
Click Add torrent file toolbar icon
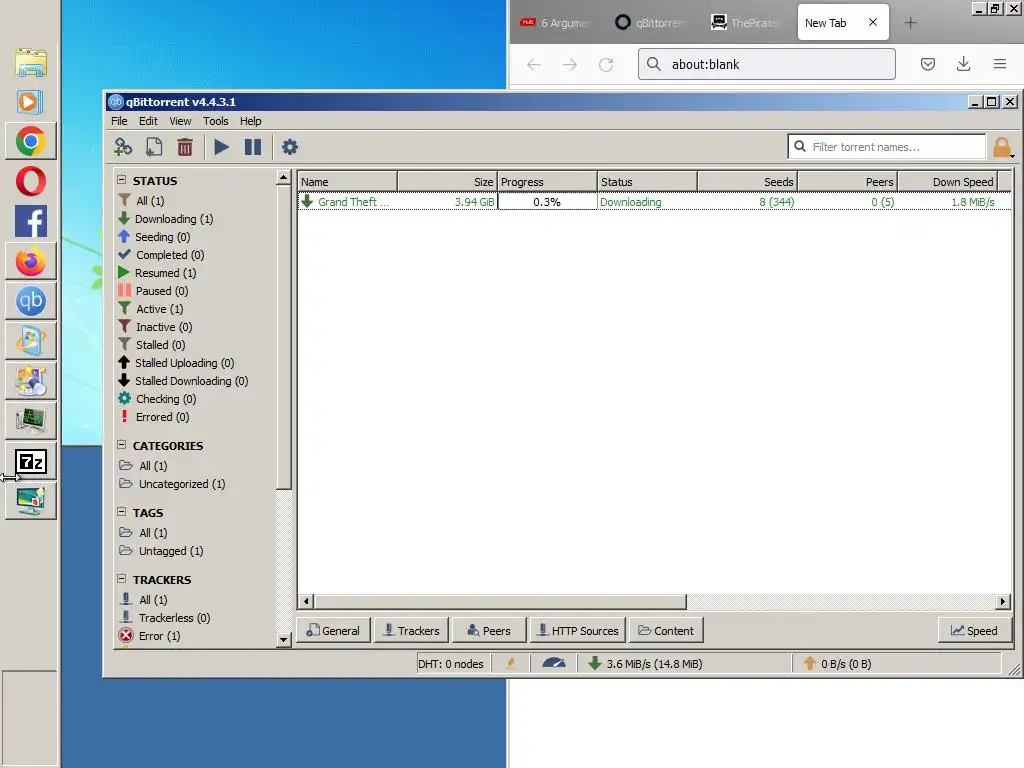[x=154, y=147]
